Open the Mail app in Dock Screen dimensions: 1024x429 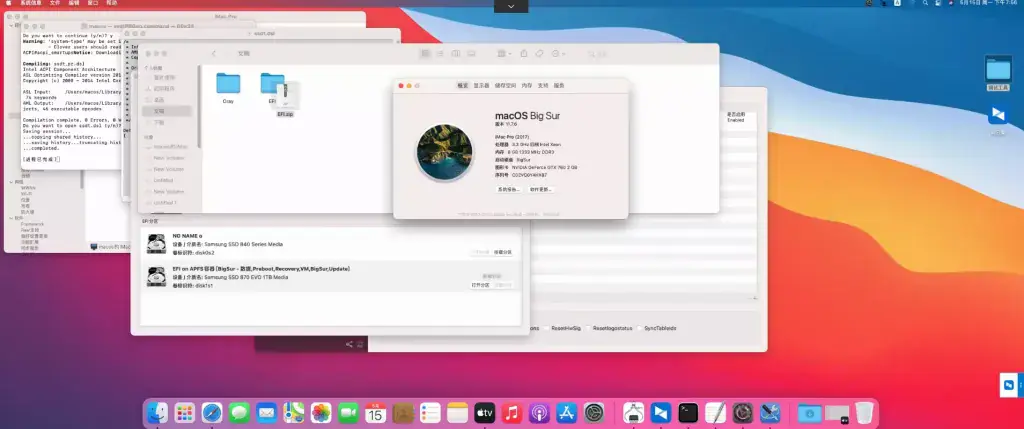(266, 413)
